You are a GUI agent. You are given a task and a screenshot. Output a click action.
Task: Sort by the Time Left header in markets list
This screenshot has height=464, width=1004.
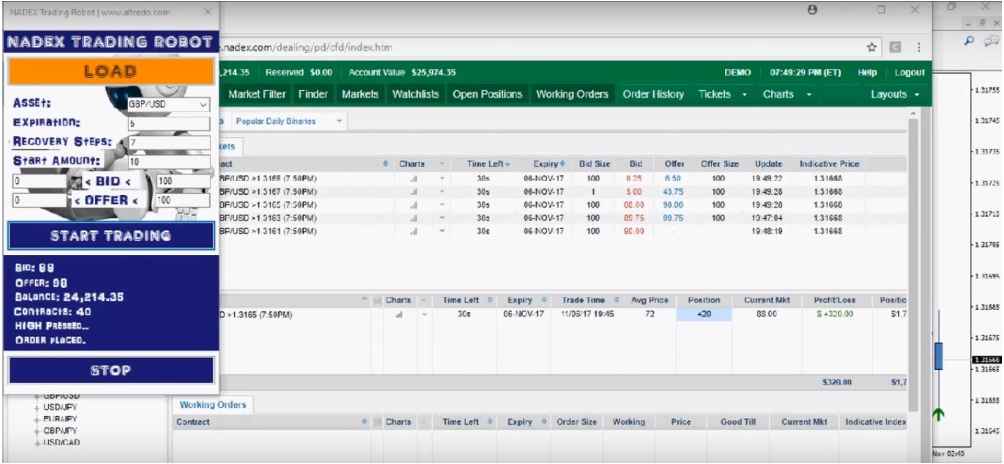[x=488, y=164]
